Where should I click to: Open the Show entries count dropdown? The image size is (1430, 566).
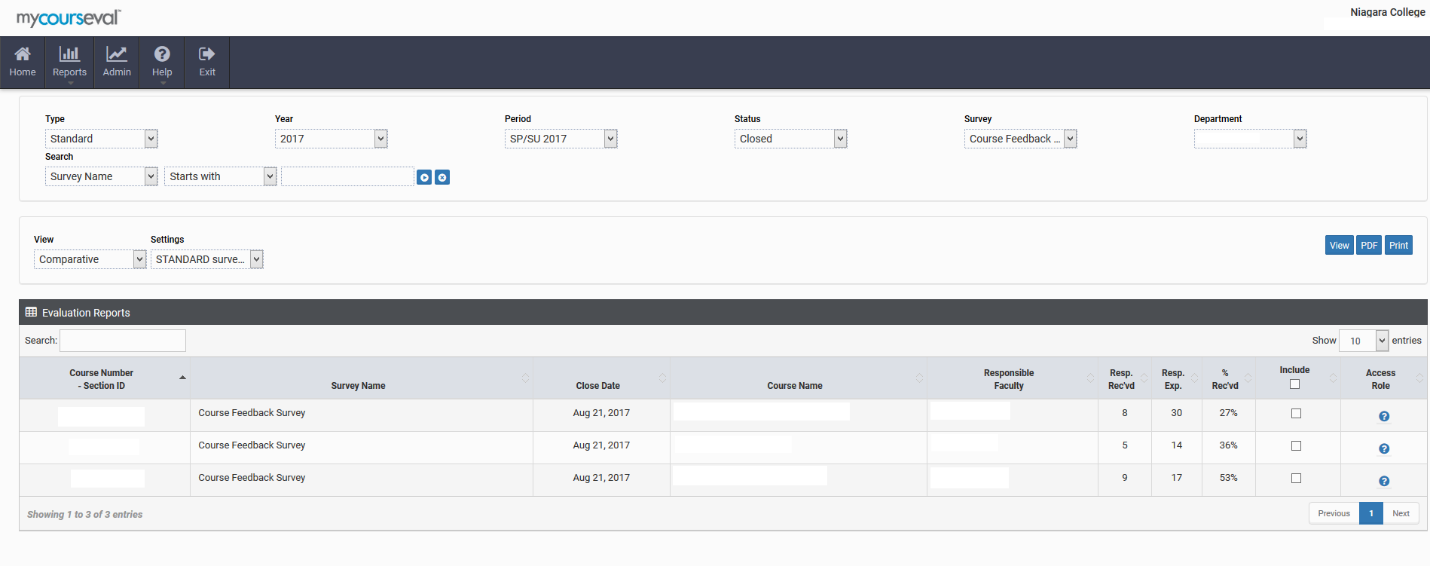click(x=1364, y=340)
